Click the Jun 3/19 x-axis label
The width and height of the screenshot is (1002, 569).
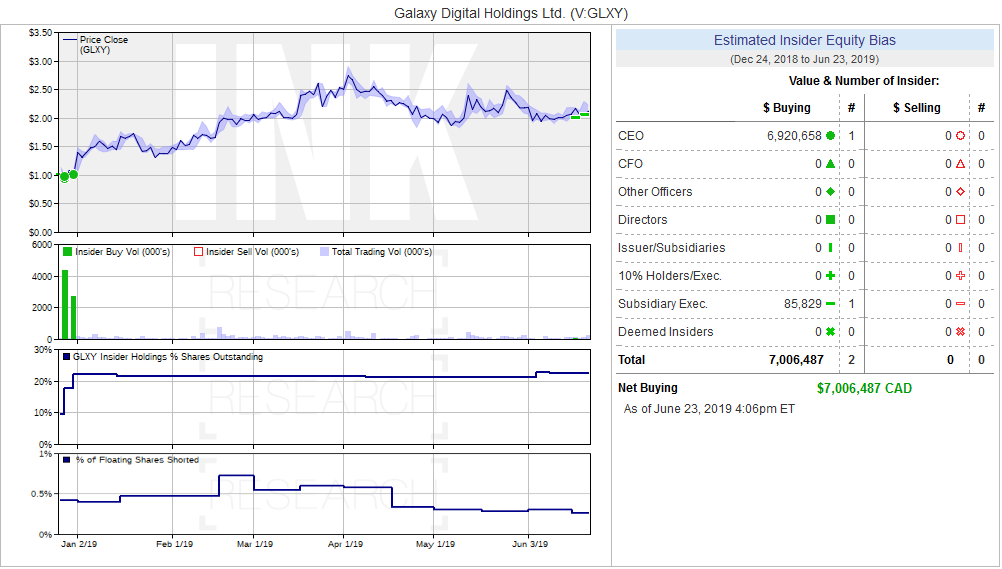pyautogui.click(x=530, y=544)
